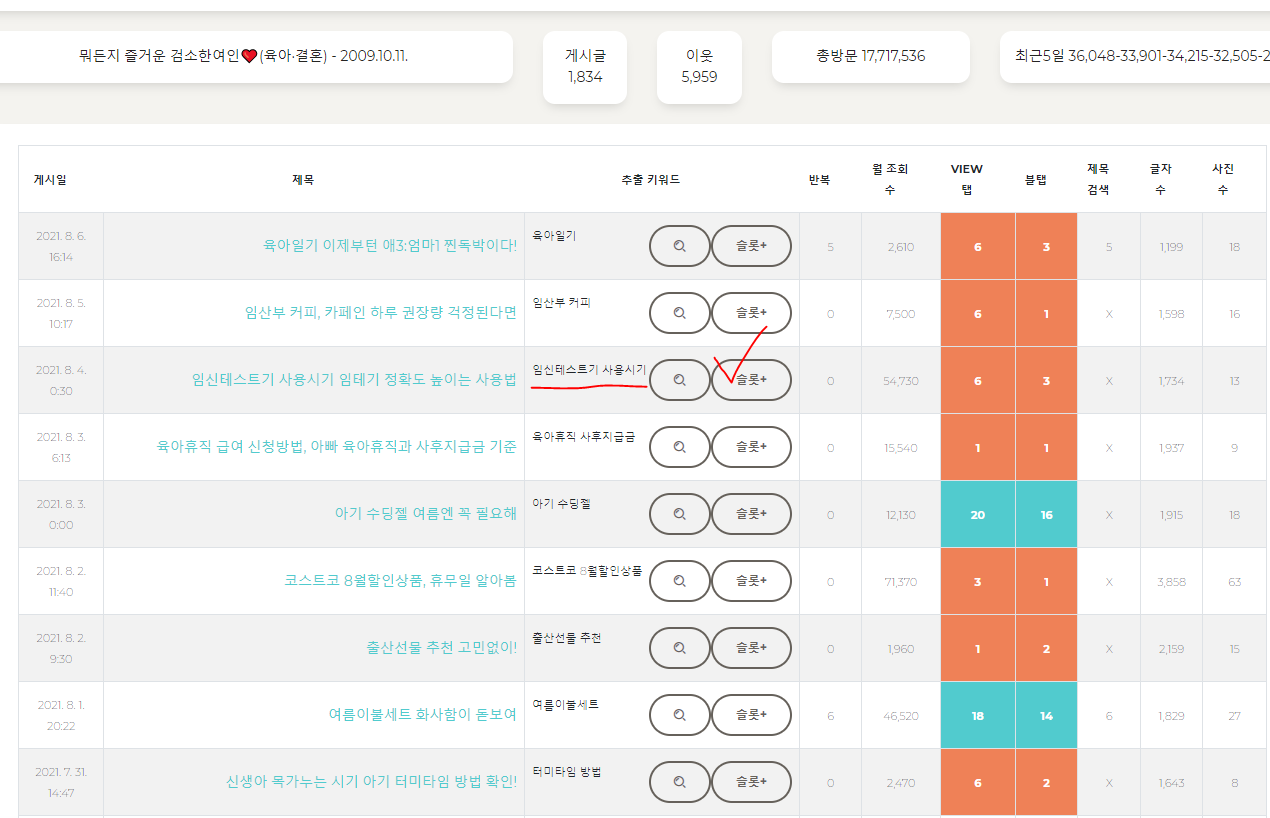Click the magnifier search button for 임산부 커피
Viewport: 1270px width, 818px height.
[680, 313]
